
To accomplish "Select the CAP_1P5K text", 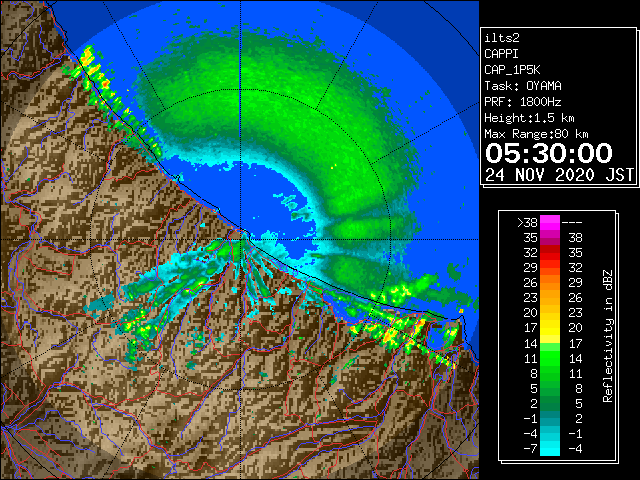I will click(x=512, y=70).
